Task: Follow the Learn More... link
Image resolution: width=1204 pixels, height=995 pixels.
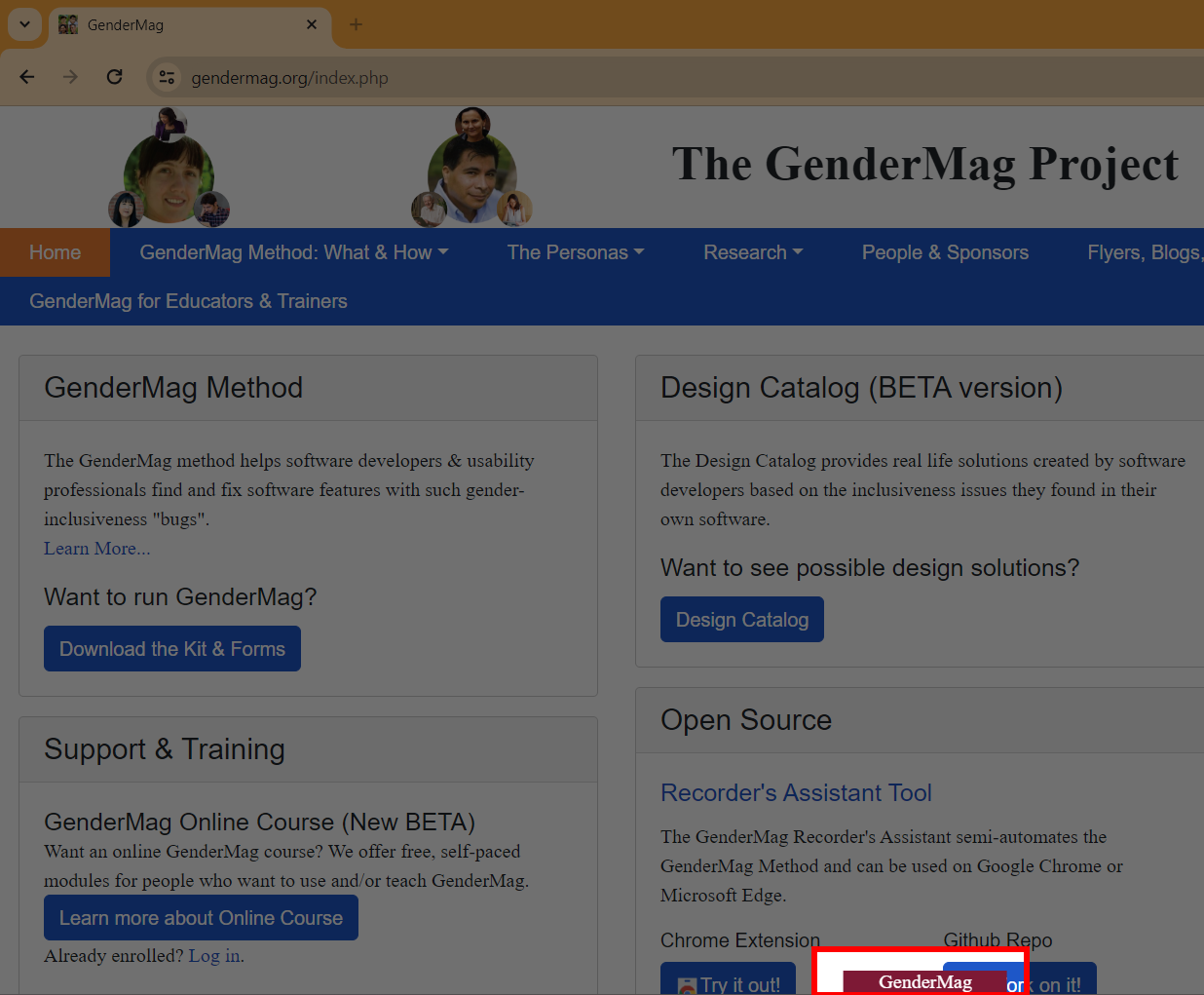Action: coord(97,548)
